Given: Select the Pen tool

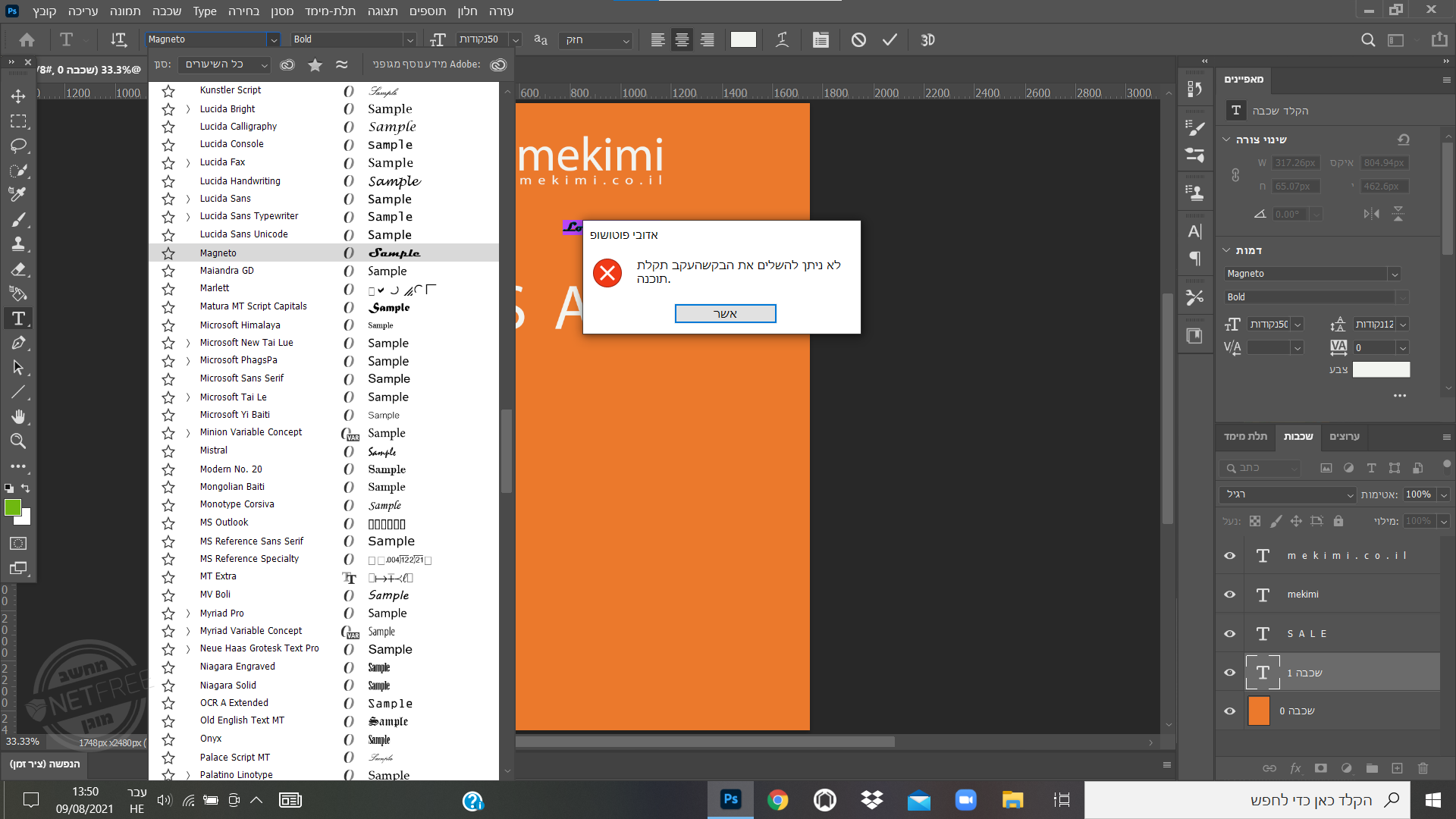Looking at the screenshot, I should point(18,343).
